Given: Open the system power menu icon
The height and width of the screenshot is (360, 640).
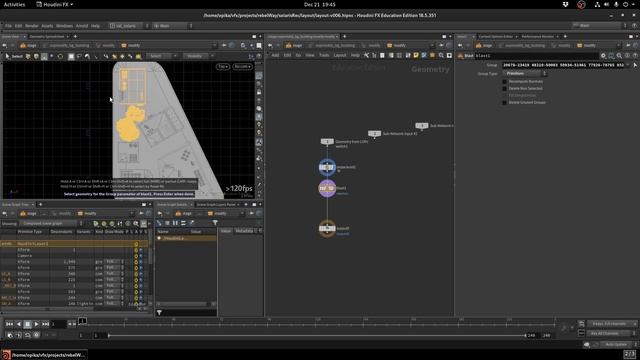Looking at the screenshot, I should [x=625, y=4].
